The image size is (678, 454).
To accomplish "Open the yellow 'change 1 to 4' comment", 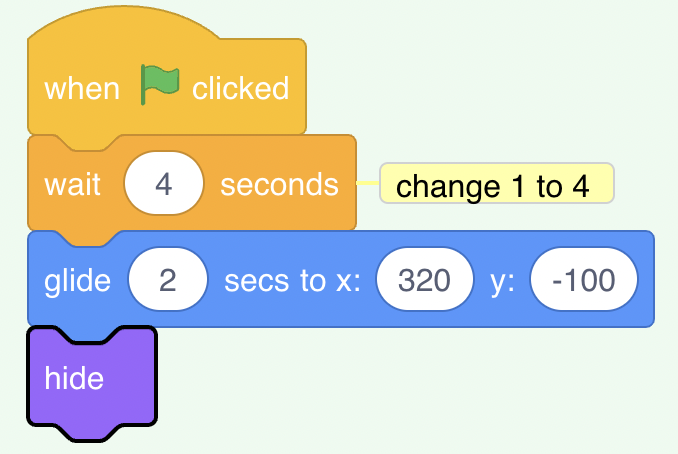I will [x=497, y=183].
